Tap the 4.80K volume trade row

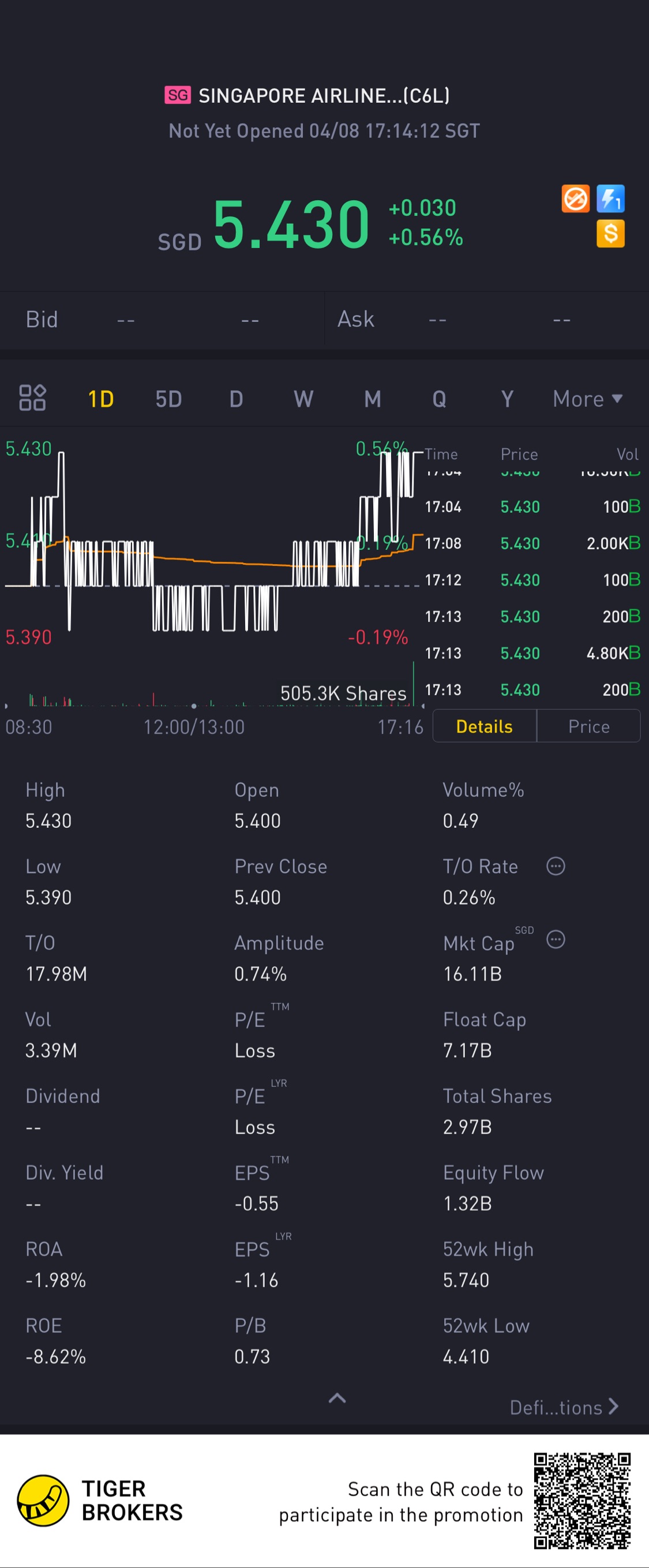(532, 653)
